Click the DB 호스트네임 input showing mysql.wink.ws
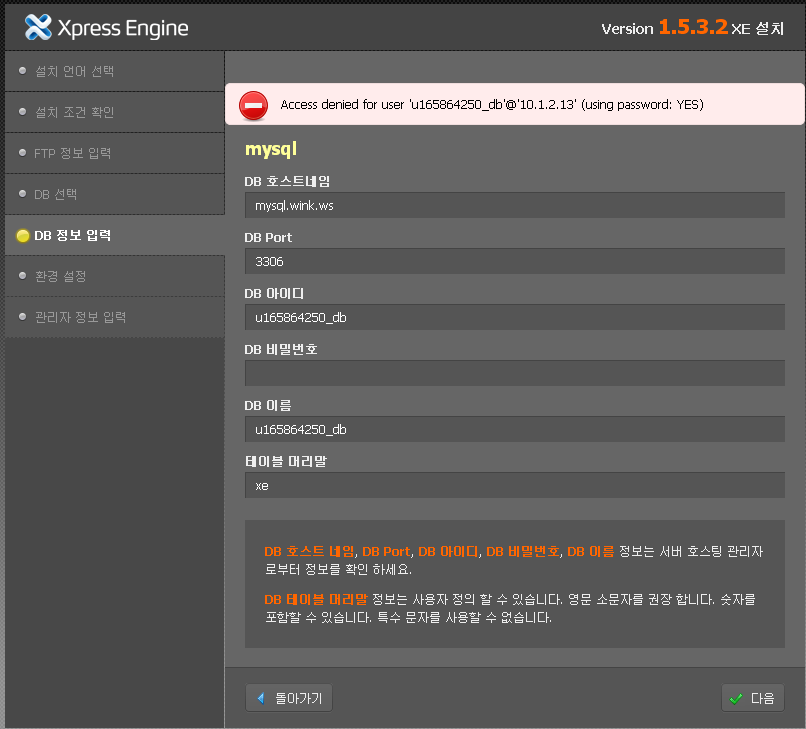The width and height of the screenshot is (806, 729). pyautogui.click(x=515, y=205)
